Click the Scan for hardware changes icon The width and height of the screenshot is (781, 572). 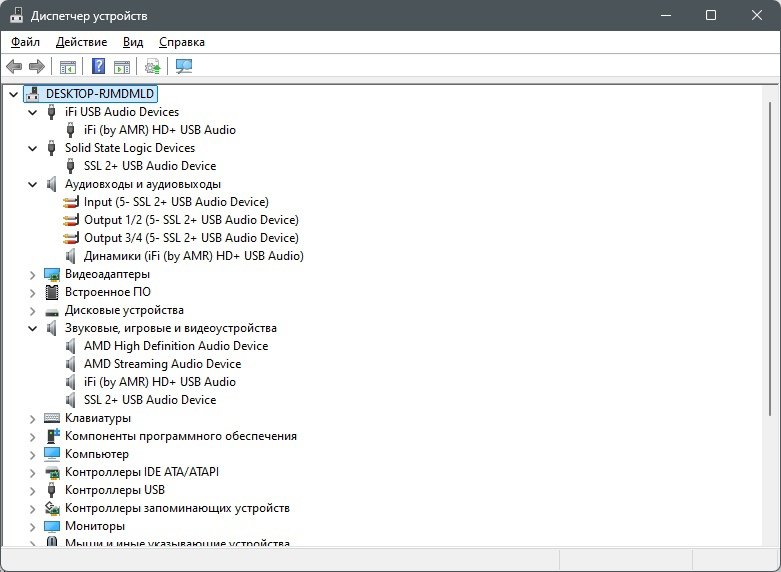point(184,66)
